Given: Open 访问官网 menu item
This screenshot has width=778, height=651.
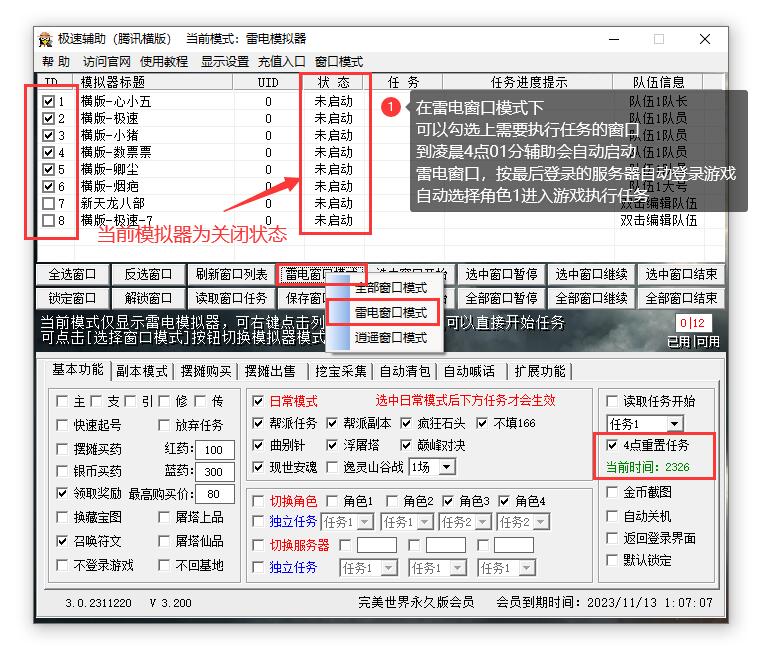Looking at the screenshot, I should click(106, 62).
